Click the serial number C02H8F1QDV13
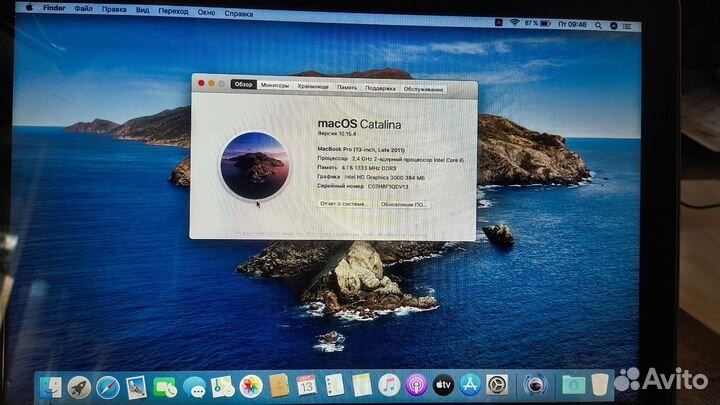 388,186
